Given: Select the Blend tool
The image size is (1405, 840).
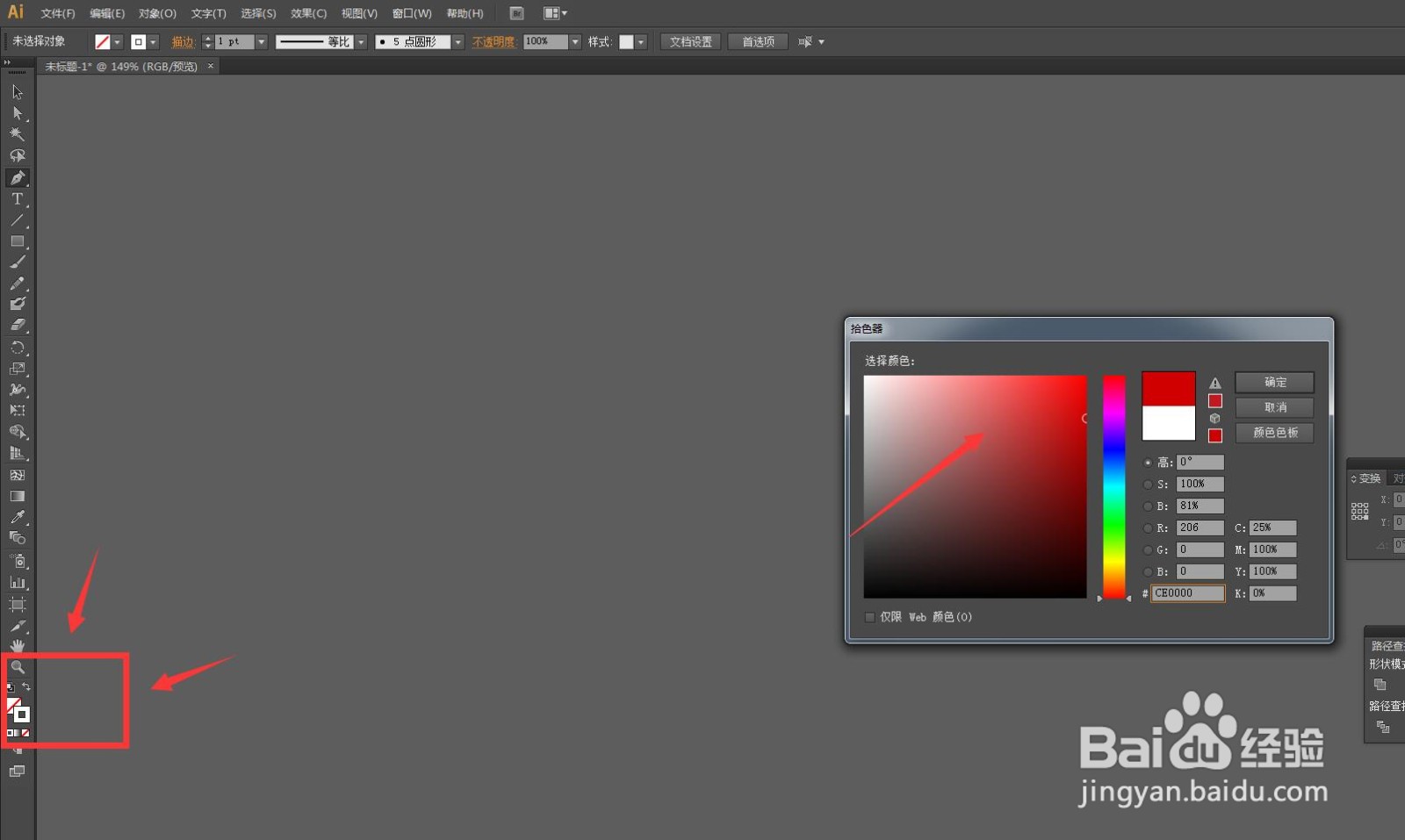Looking at the screenshot, I should click(18, 538).
